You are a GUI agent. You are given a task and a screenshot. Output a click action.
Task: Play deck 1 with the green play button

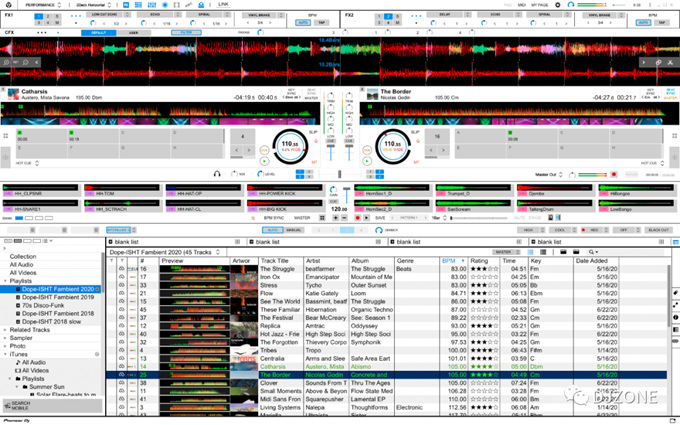coord(264,161)
